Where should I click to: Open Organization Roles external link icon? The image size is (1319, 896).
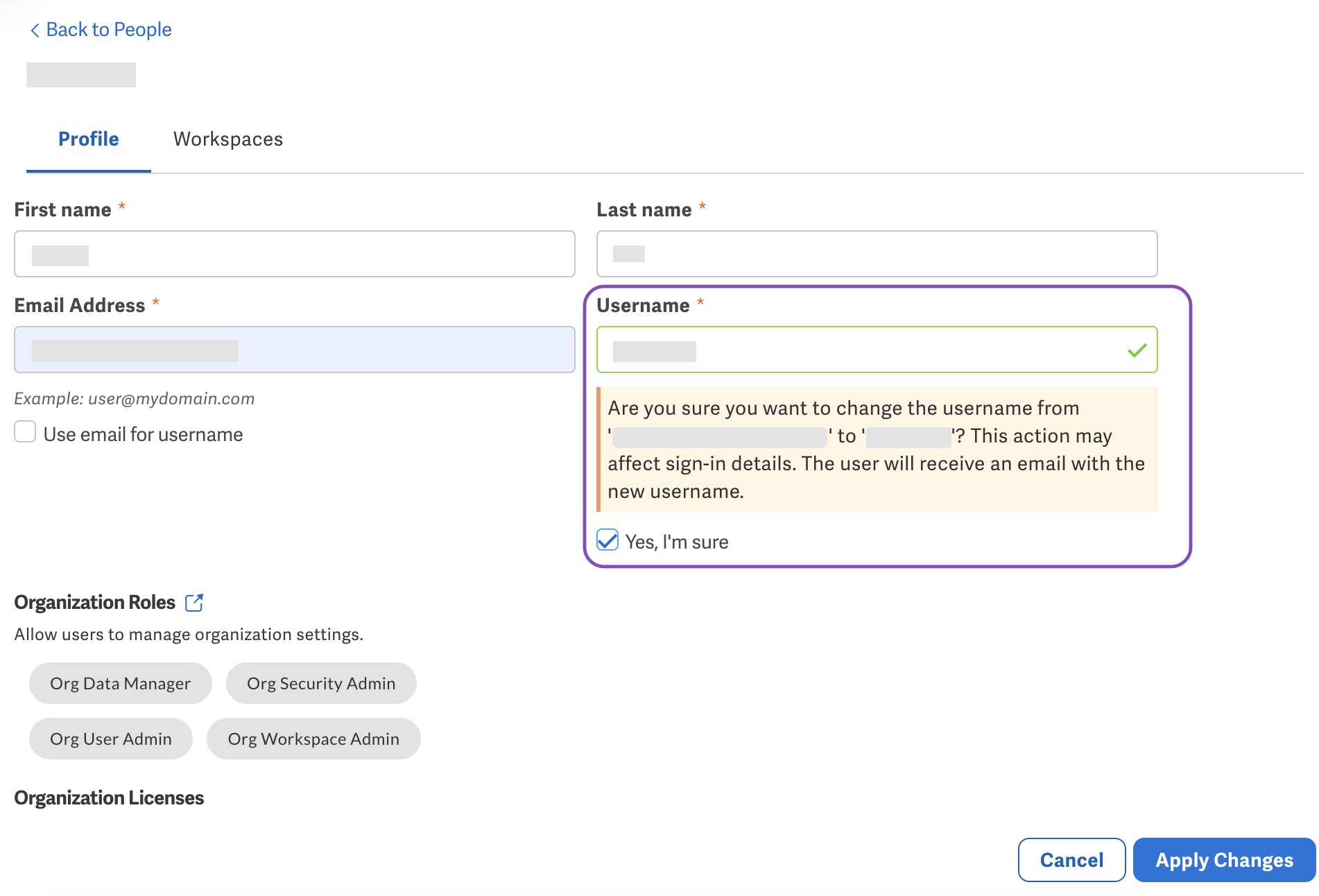pos(194,602)
